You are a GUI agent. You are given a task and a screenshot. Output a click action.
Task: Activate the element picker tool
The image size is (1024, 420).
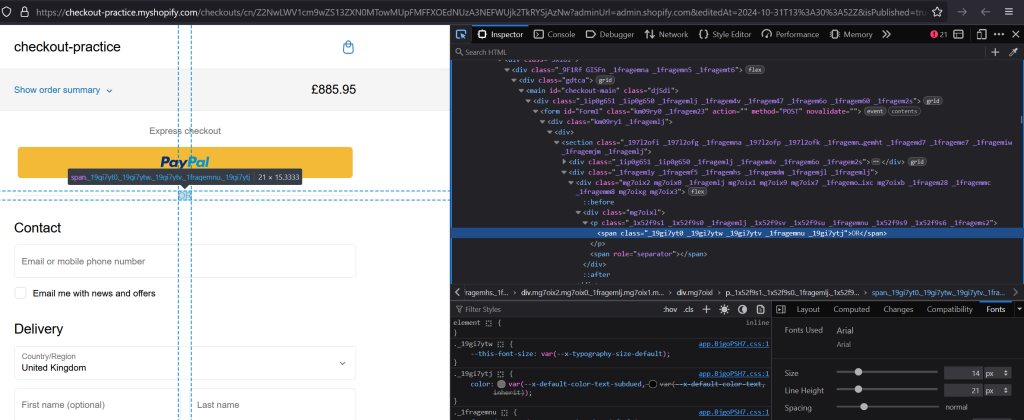pyautogui.click(x=461, y=34)
